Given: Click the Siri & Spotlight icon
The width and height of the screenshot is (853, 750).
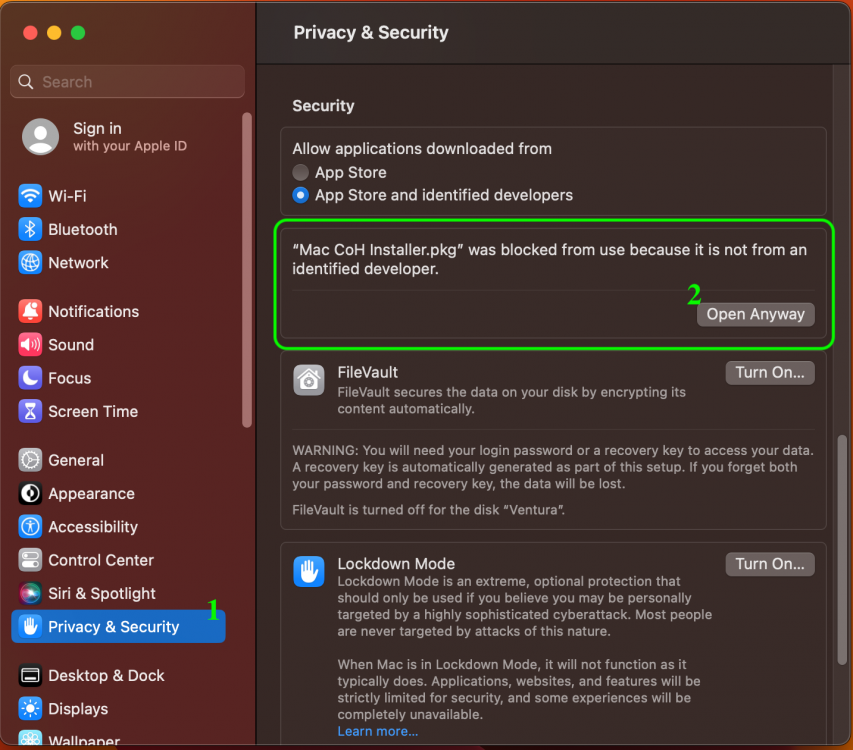Looking at the screenshot, I should coord(31,594).
